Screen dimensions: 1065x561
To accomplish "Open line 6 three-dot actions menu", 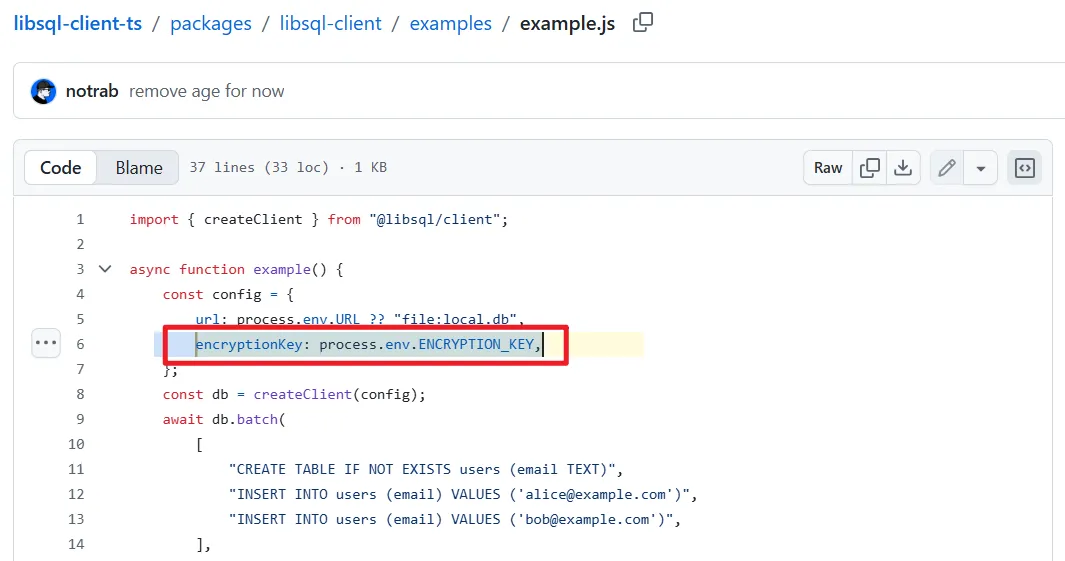I will click(x=47, y=342).
